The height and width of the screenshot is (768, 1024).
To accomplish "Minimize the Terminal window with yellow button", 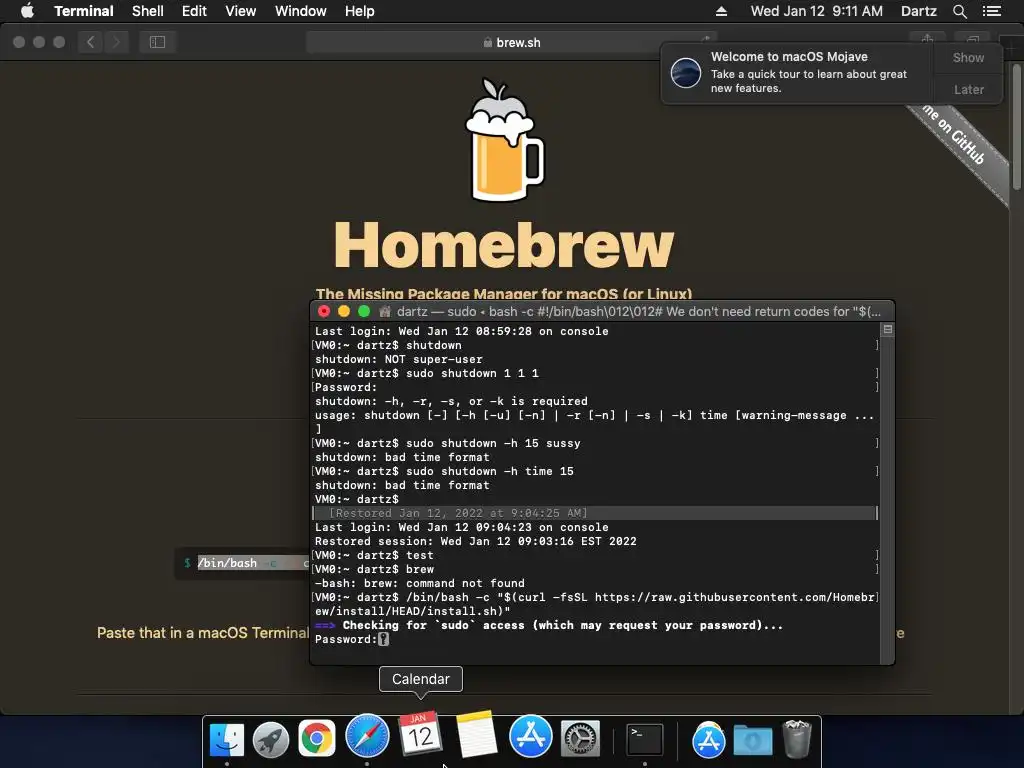I will click(x=344, y=312).
